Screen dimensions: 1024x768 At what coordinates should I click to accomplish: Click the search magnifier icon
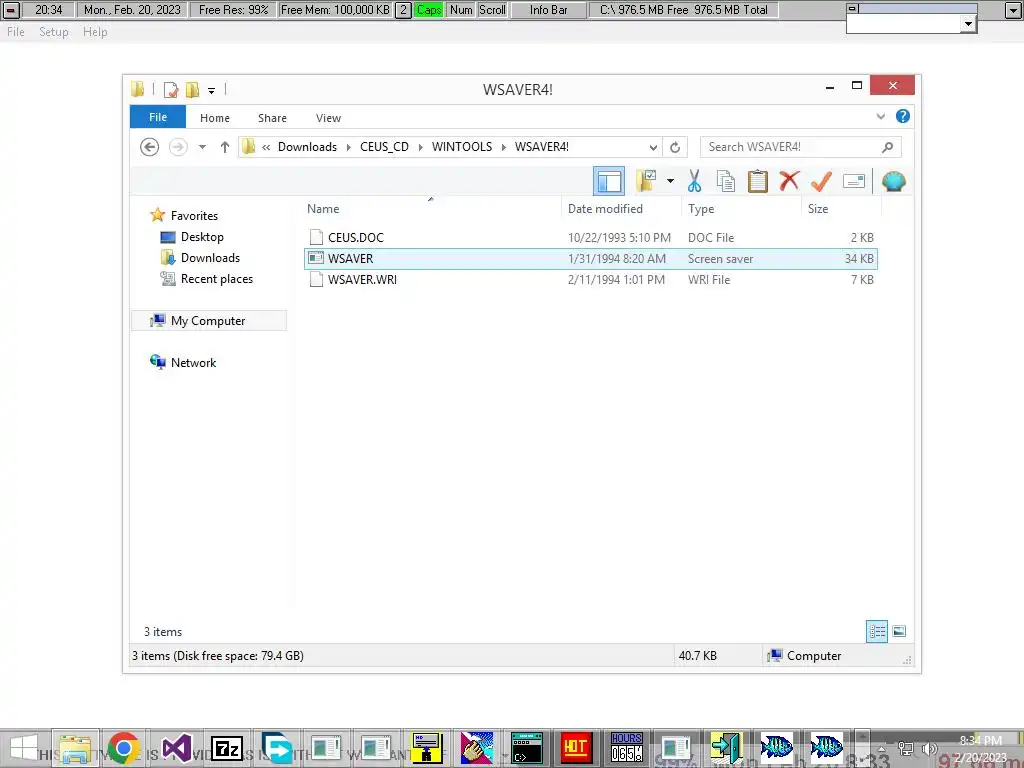pyautogui.click(x=887, y=147)
